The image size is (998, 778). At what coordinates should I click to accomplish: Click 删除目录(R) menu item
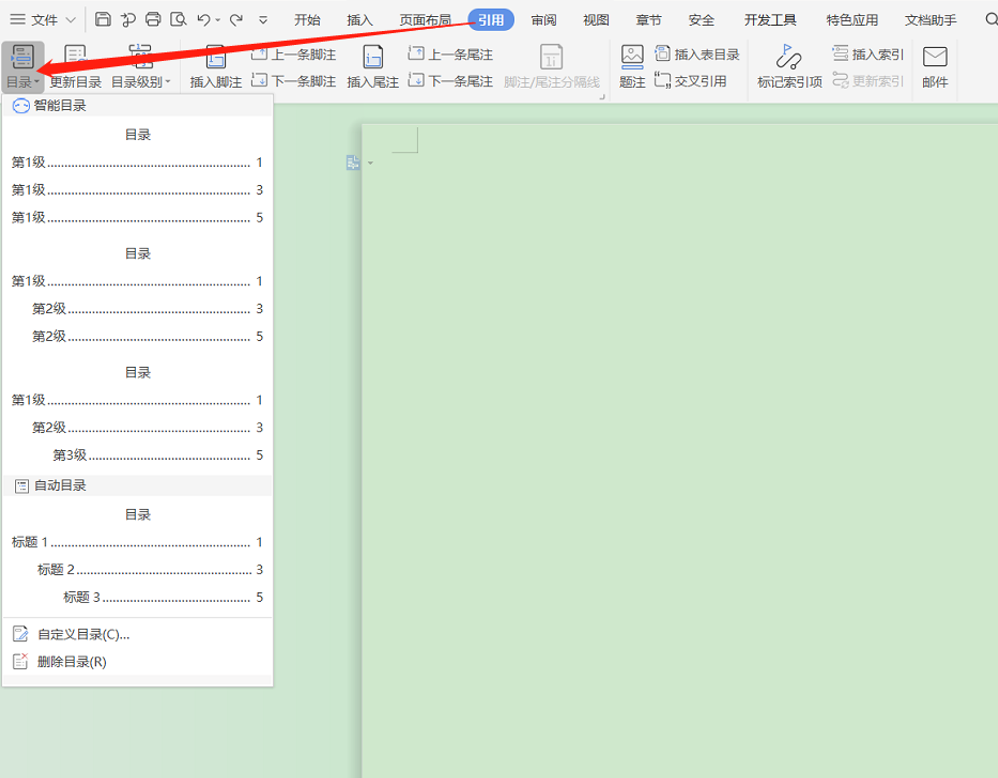pyautogui.click(x=137, y=661)
